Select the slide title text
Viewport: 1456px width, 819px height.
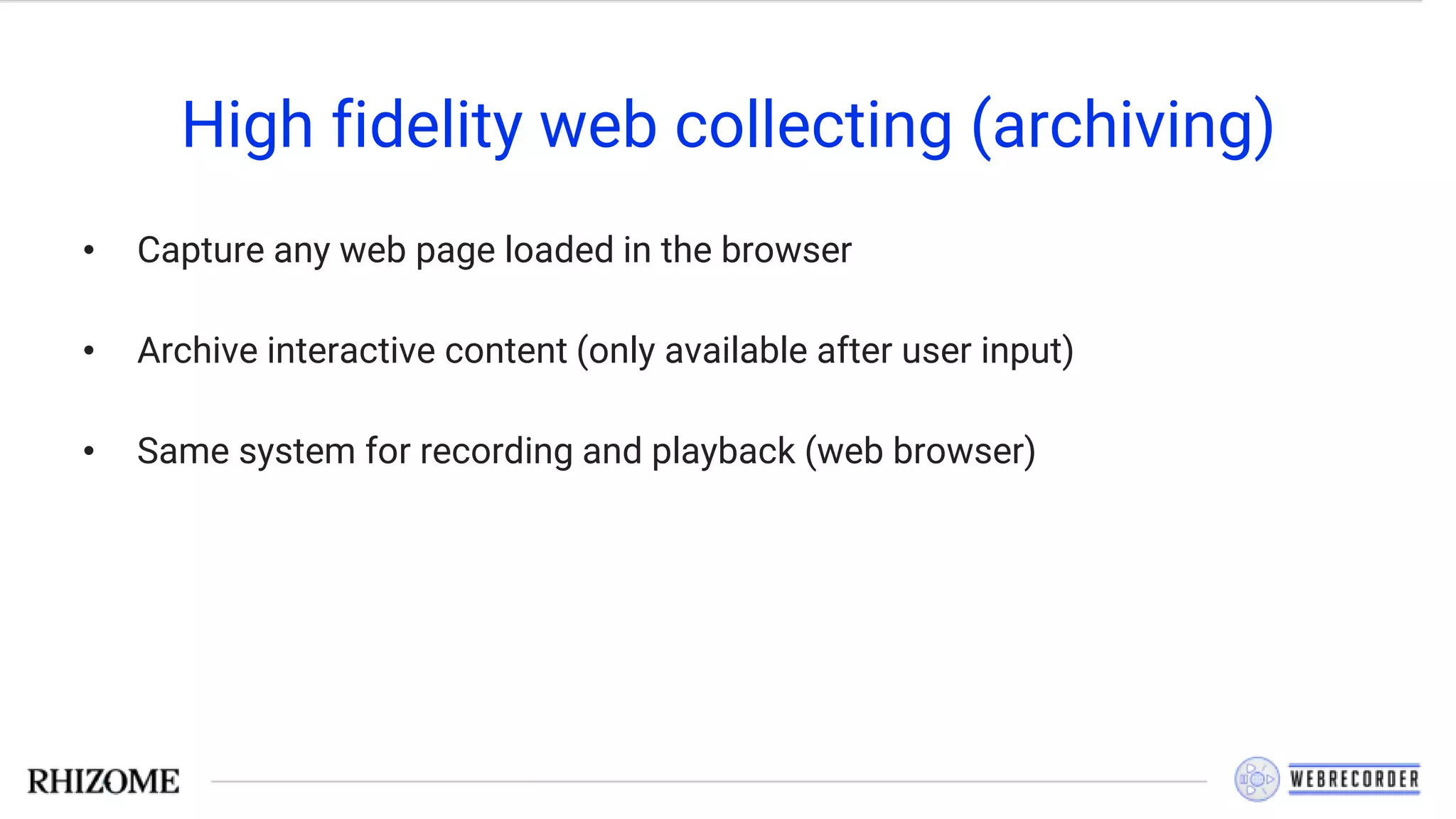pos(727,125)
